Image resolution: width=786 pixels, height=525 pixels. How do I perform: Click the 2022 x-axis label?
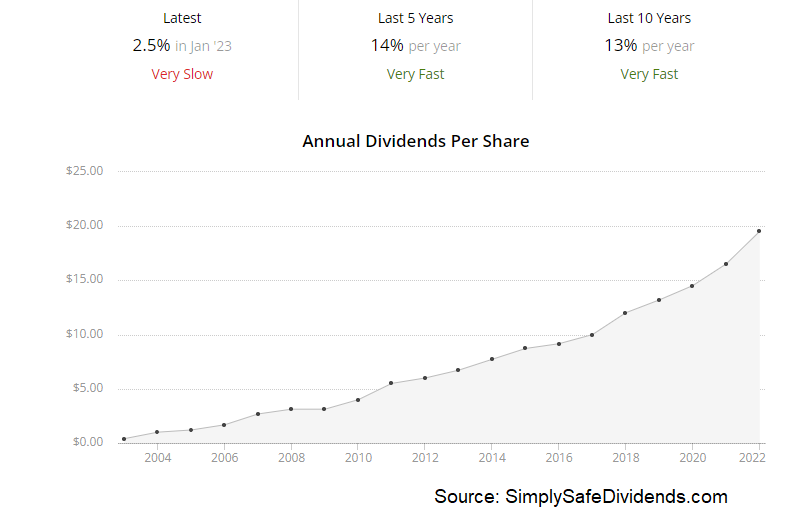pyautogui.click(x=752, y=457)
